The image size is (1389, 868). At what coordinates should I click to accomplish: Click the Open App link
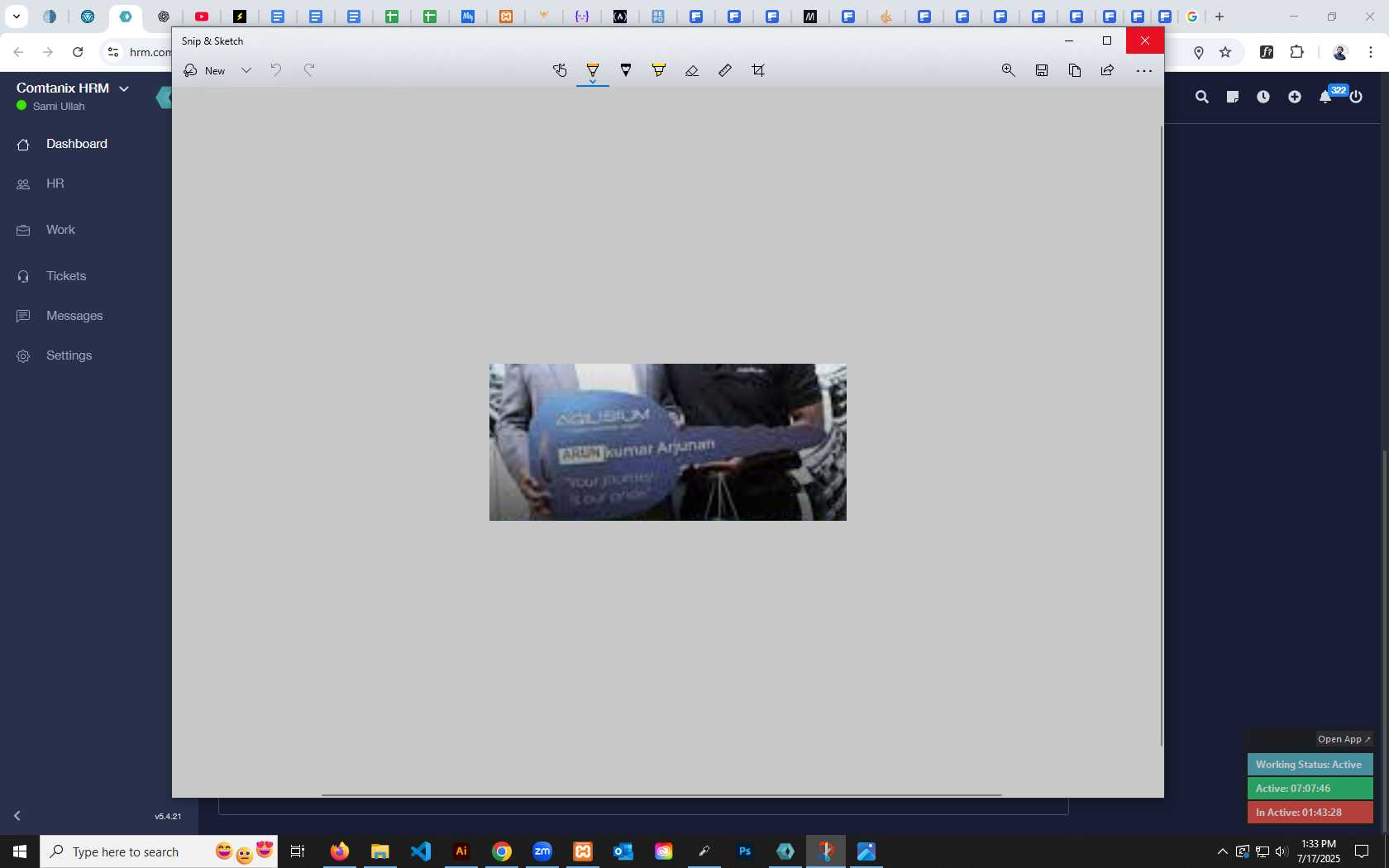pos(1344,739)
